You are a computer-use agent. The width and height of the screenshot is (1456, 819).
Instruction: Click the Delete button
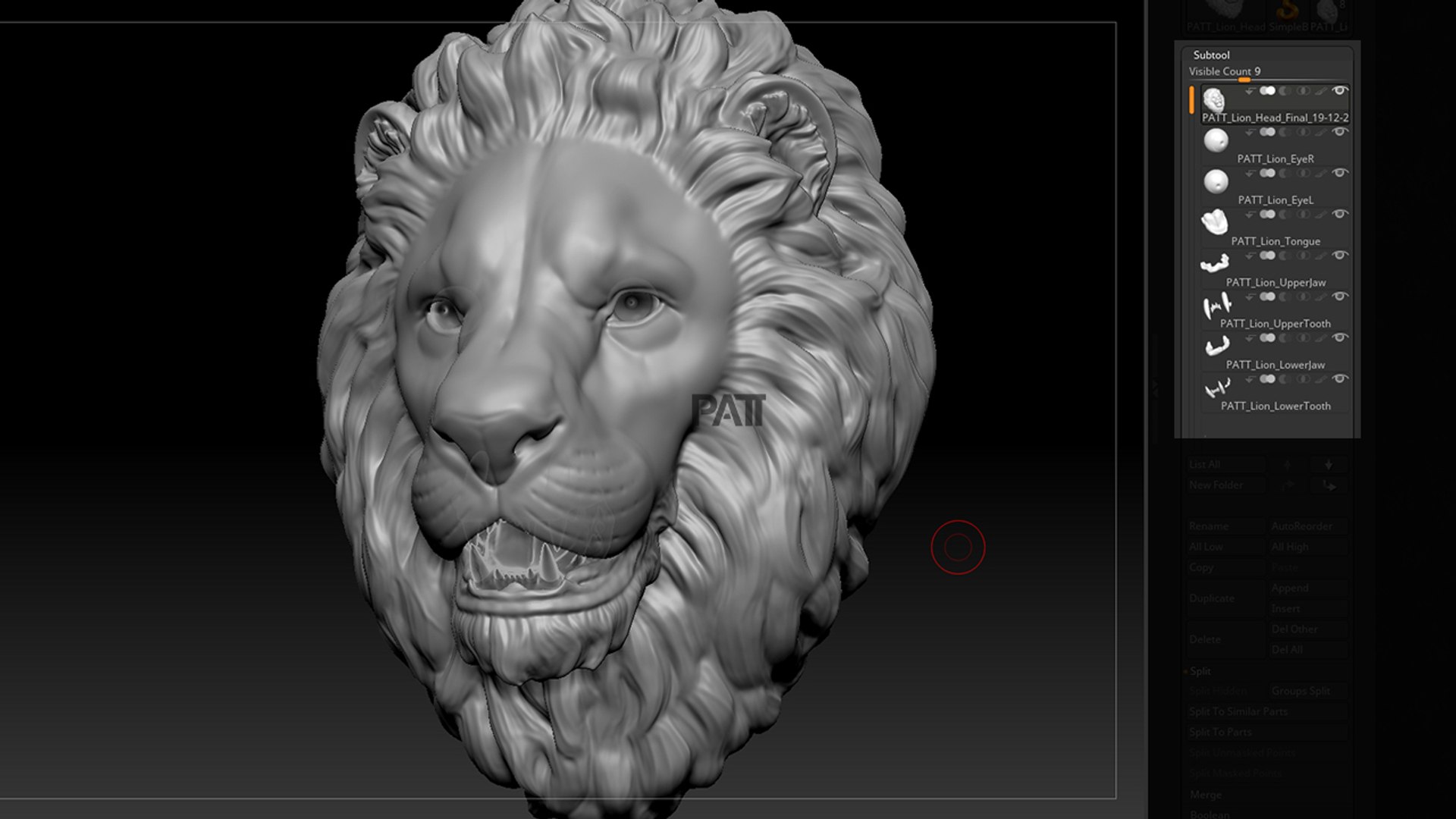pyautogui.click(x=1225, y=639)
